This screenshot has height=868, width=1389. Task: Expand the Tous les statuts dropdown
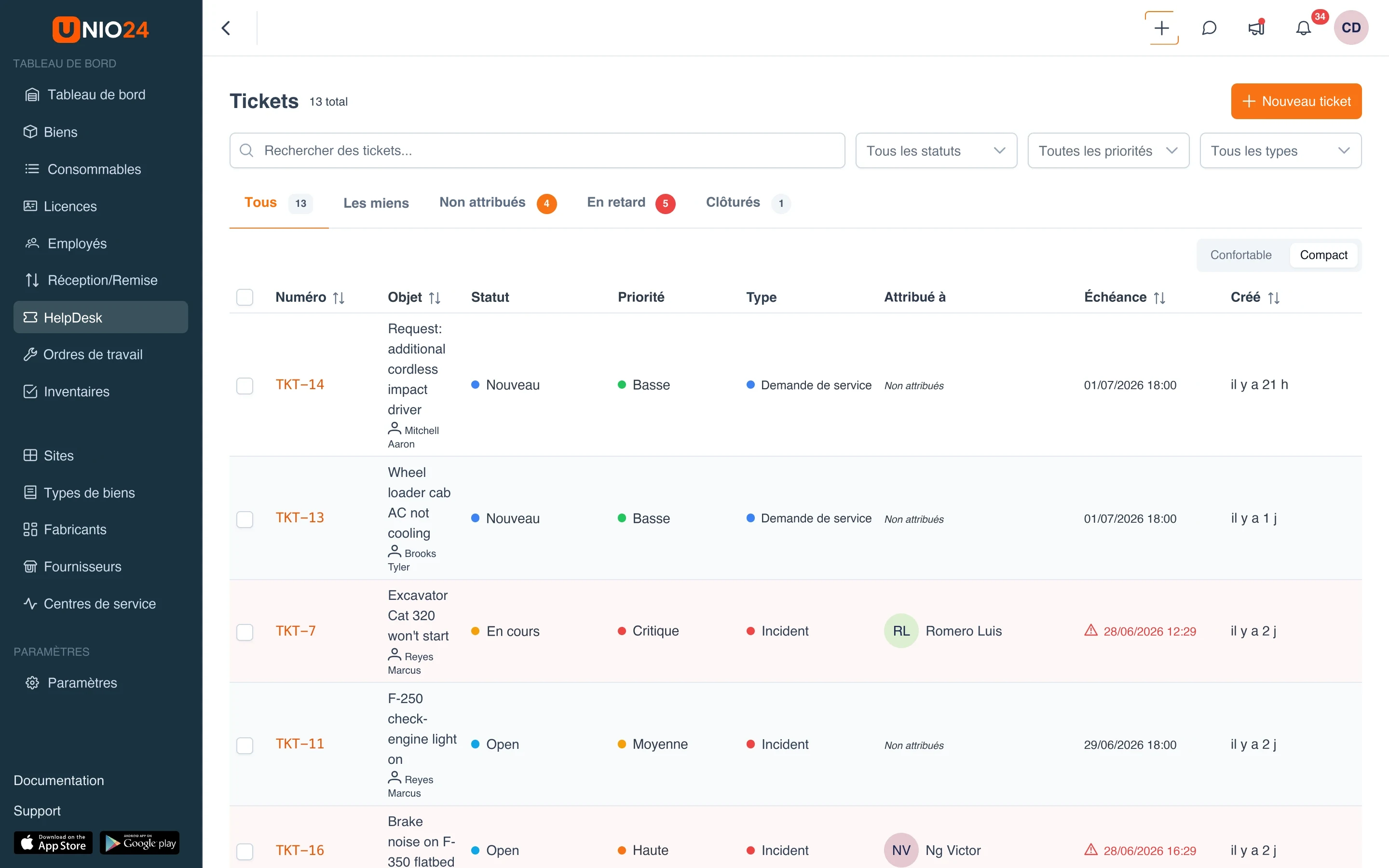tap(936, 150)
